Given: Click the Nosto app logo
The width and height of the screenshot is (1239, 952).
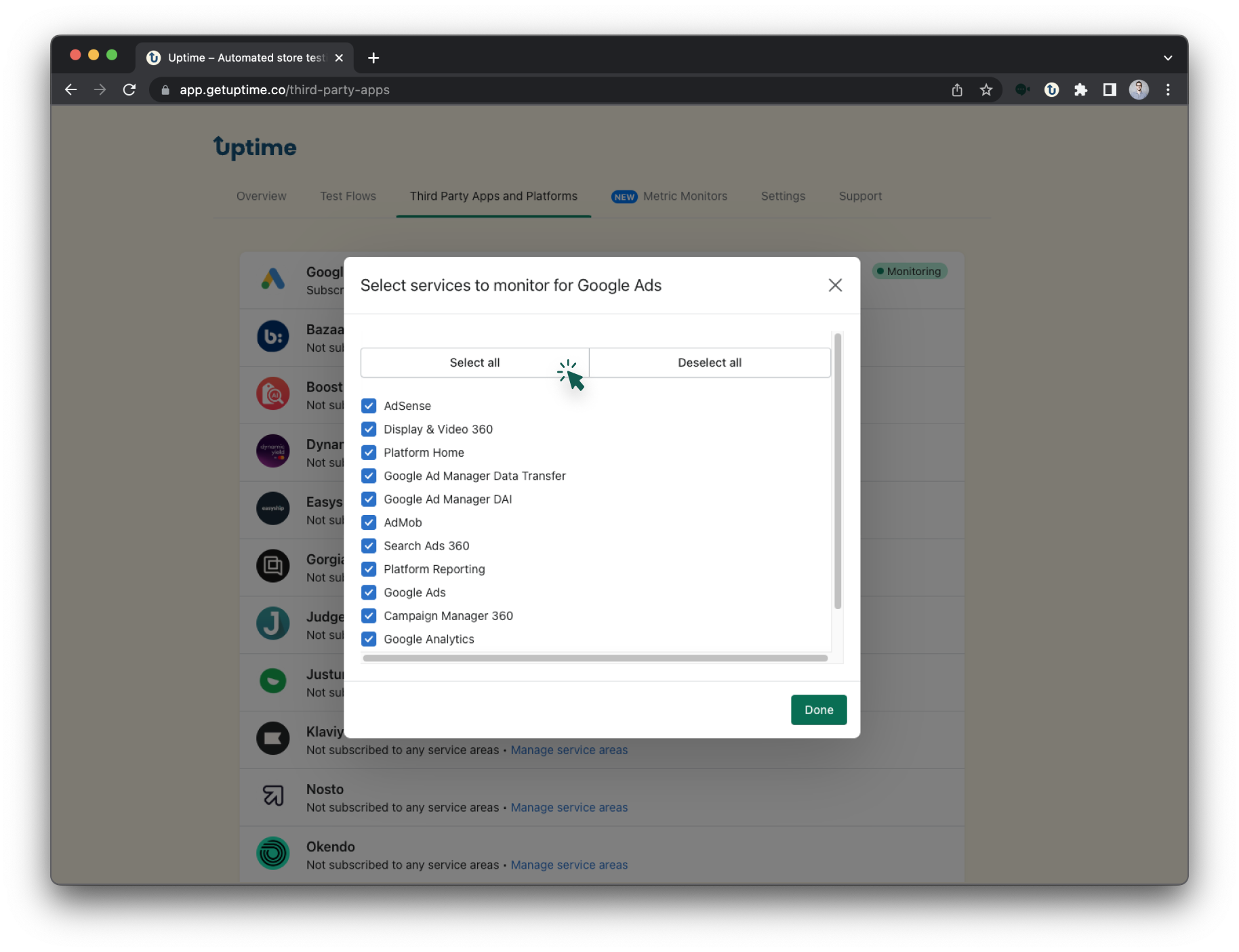Looking at the screenshot, I should click(x=273, y=795).
